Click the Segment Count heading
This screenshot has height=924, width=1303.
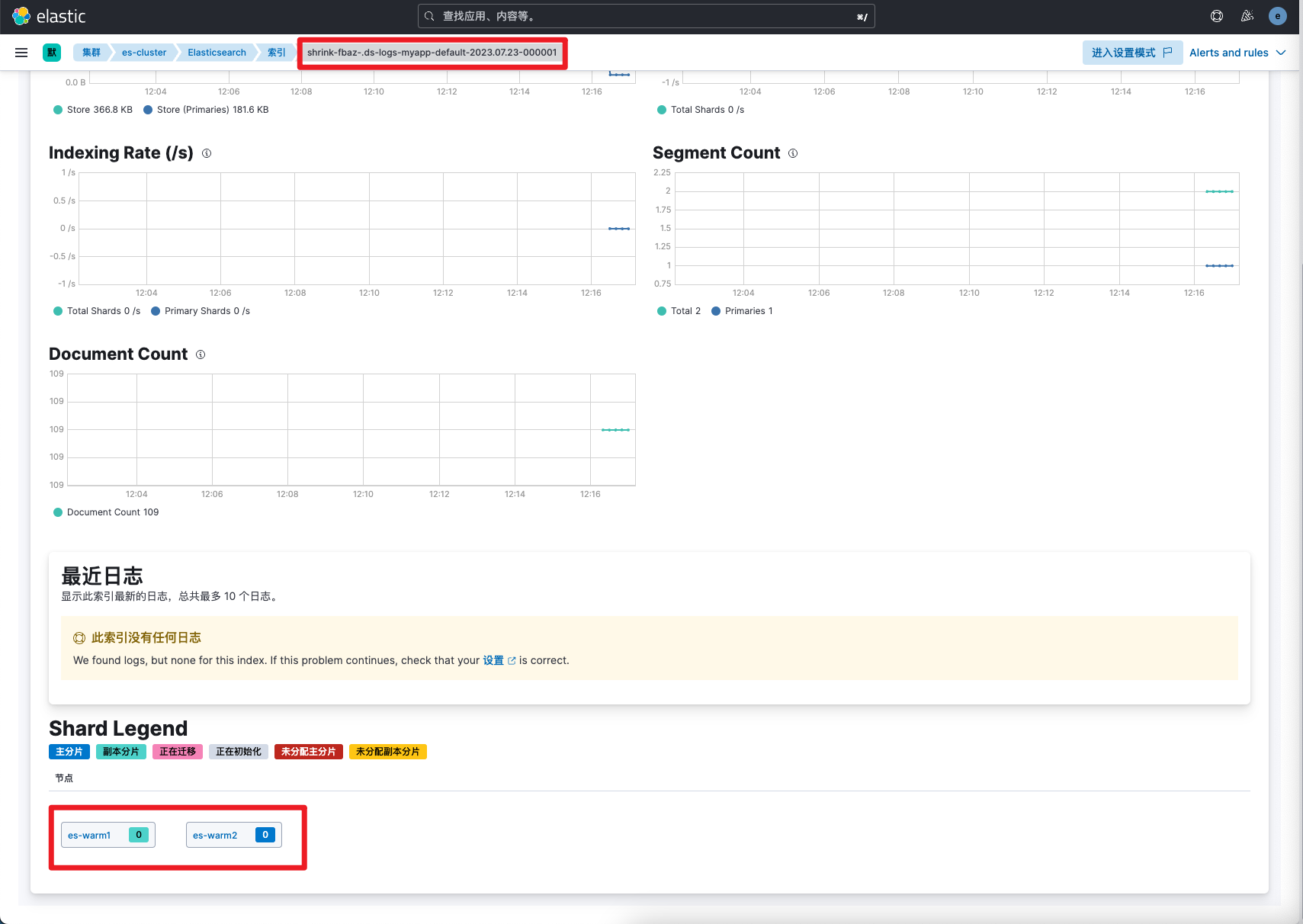pos(717,152)
